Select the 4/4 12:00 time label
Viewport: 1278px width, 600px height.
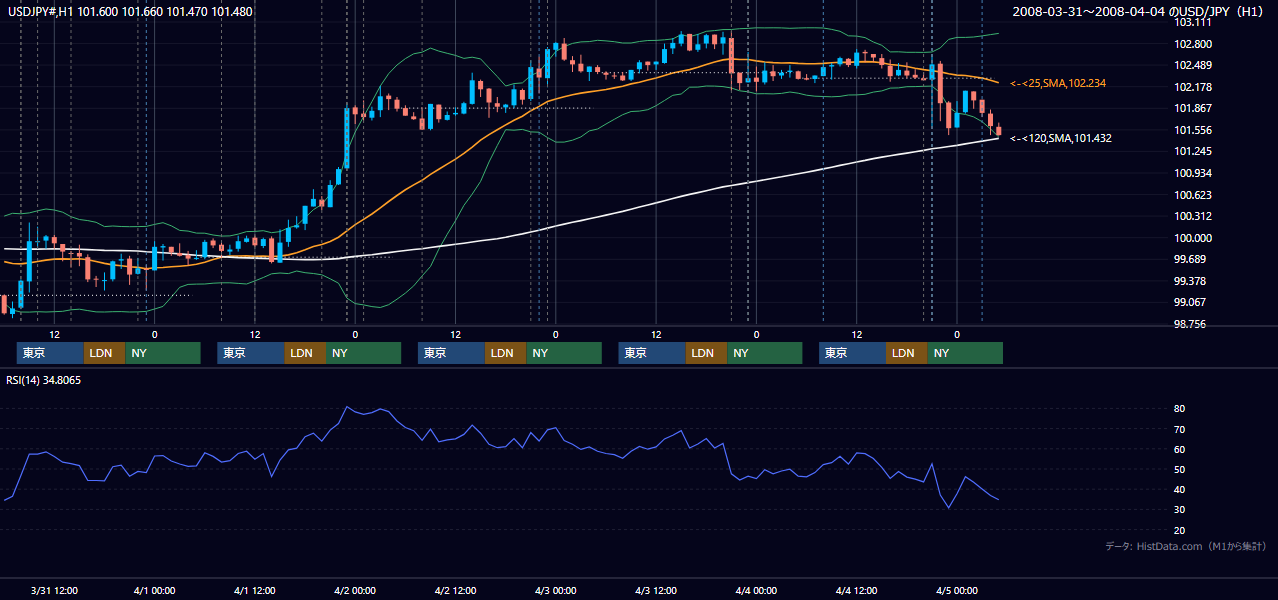(x=856, y=590)
